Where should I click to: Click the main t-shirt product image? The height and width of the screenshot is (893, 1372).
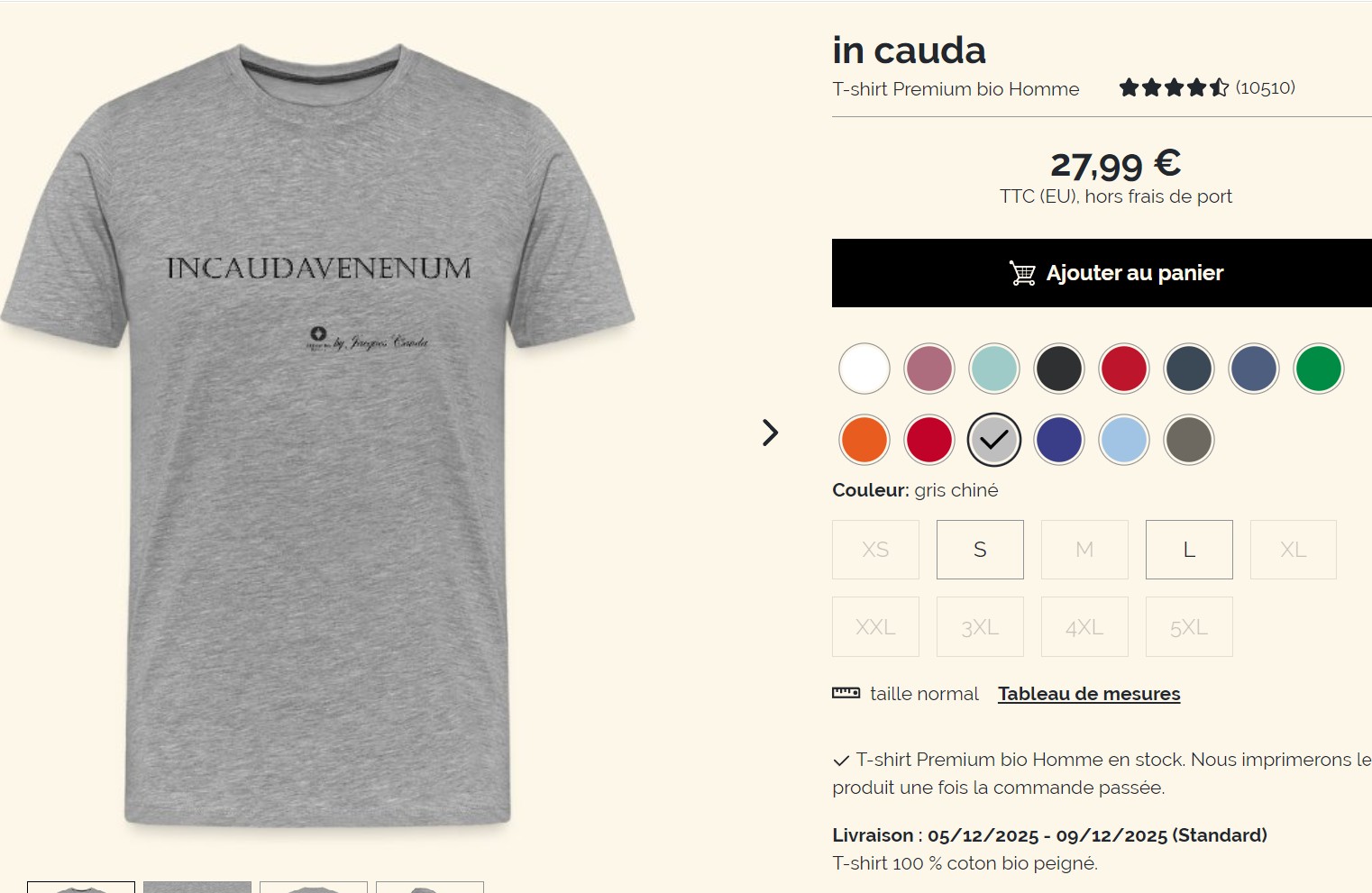[x=318, y=433]
